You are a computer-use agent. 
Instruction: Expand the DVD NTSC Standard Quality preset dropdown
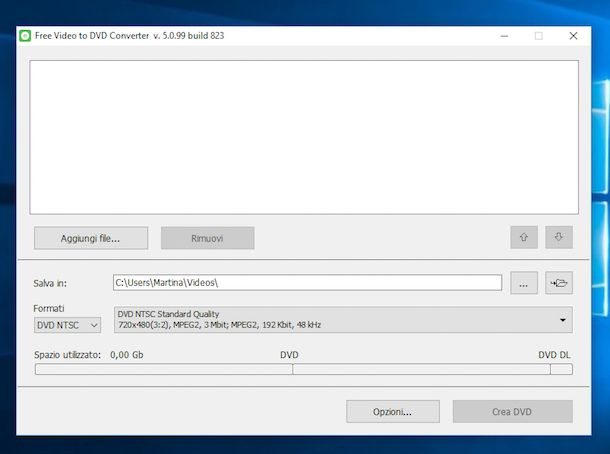(343, 319)
